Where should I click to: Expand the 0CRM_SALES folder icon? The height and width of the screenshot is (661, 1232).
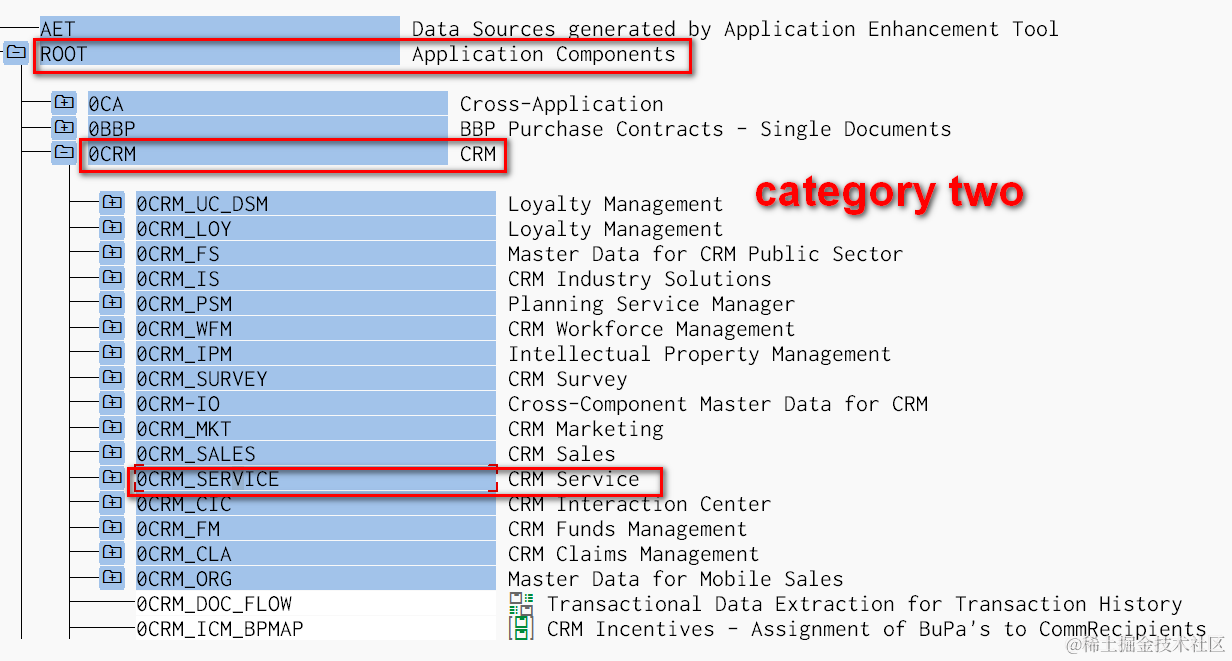click(112, 453)
